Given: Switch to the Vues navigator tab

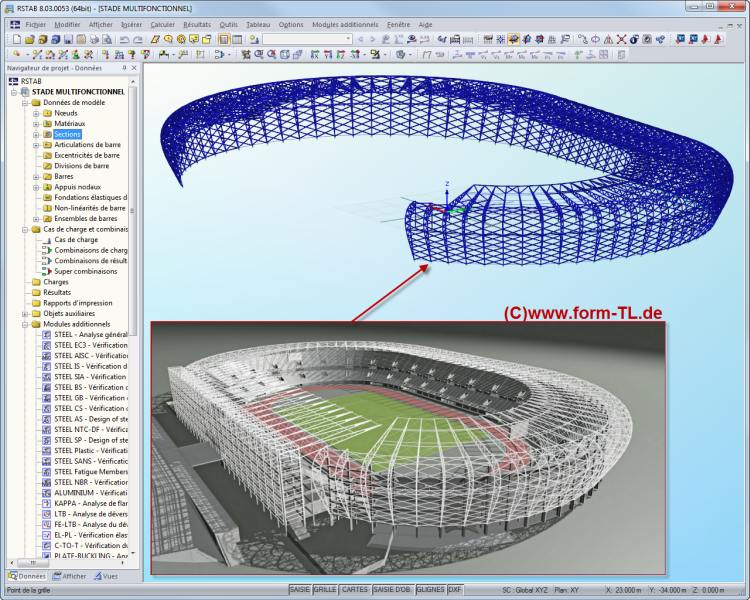Looking at the screenshot, I should click(106, 576).
